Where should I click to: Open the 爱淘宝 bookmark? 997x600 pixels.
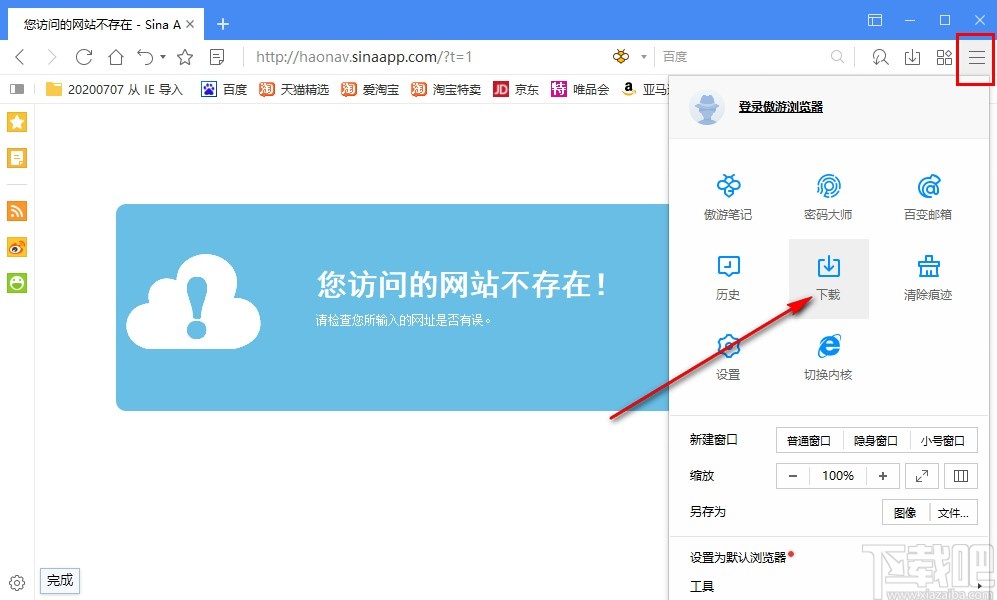[369, 89]
